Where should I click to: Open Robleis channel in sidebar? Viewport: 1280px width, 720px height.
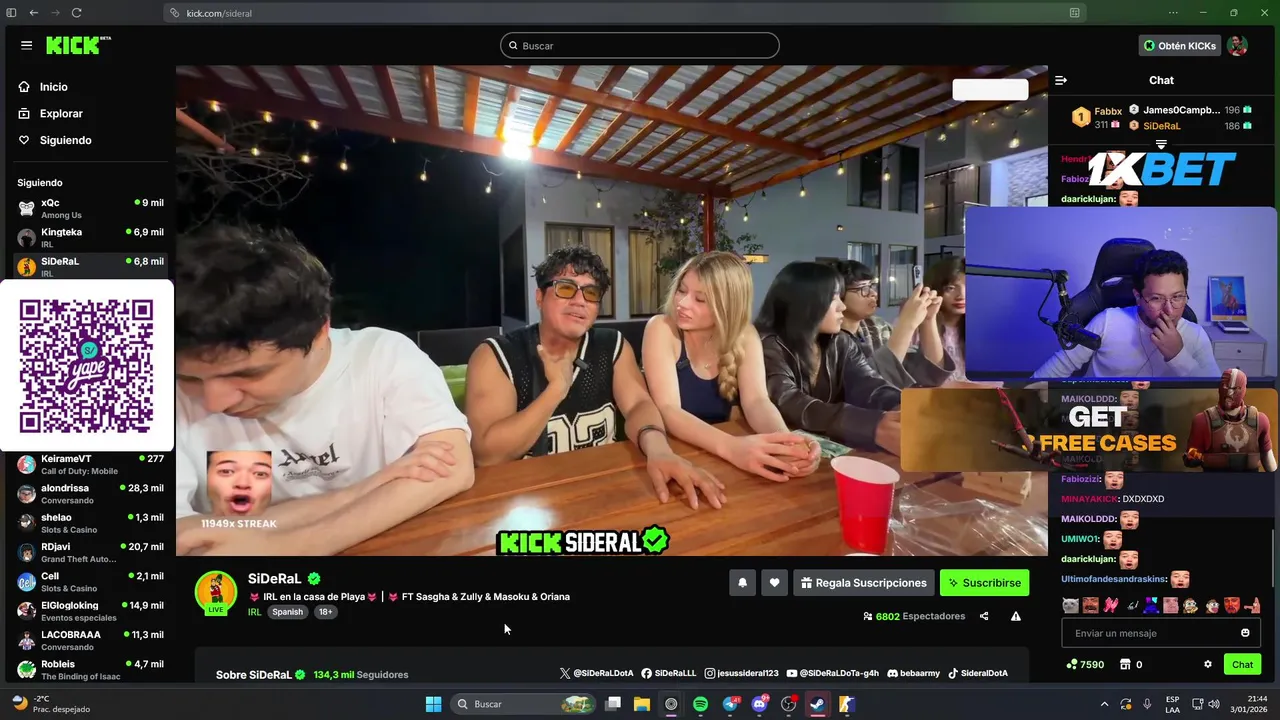(90, 669)
